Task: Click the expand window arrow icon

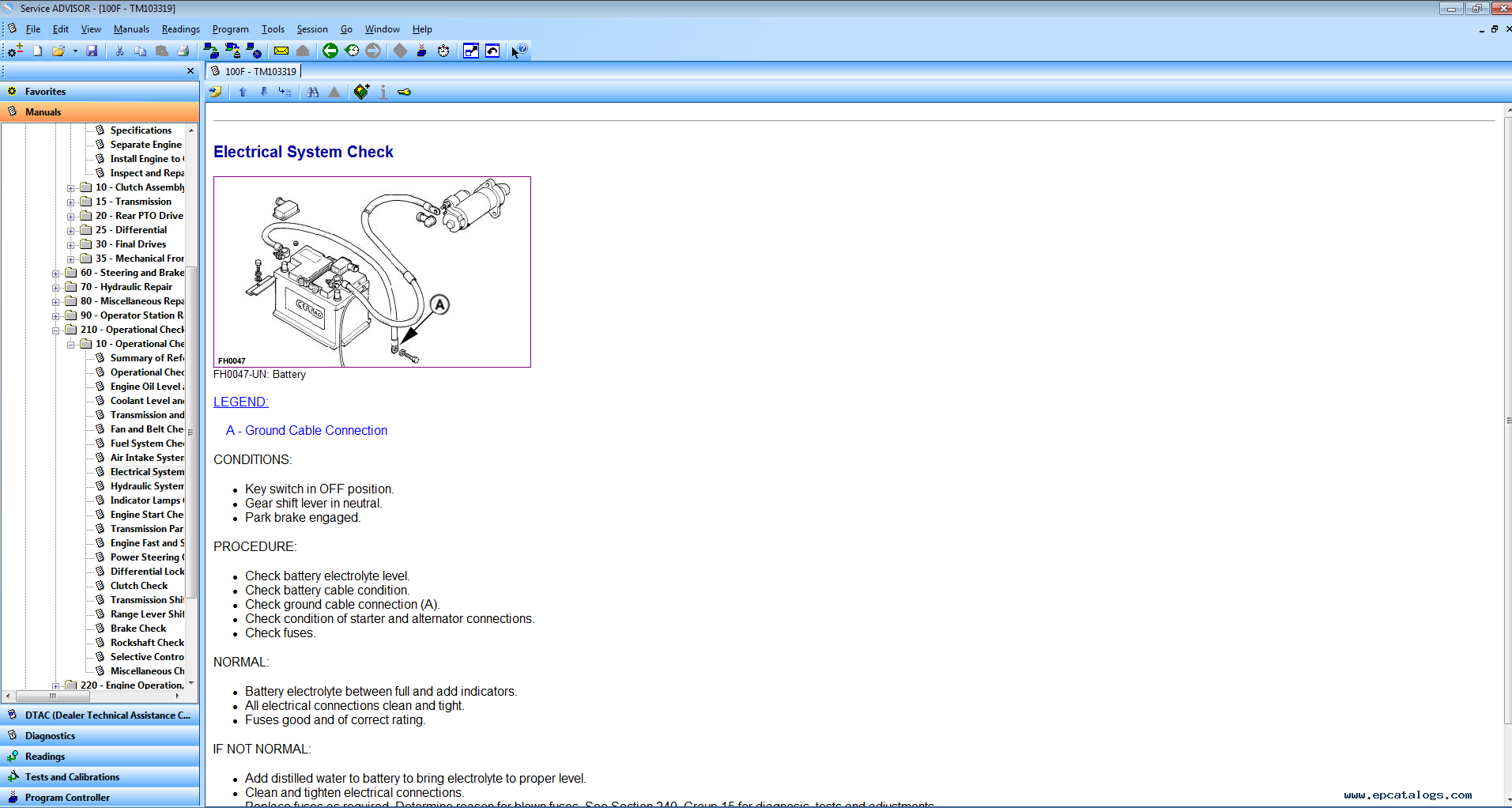Action: click(471, 51)
